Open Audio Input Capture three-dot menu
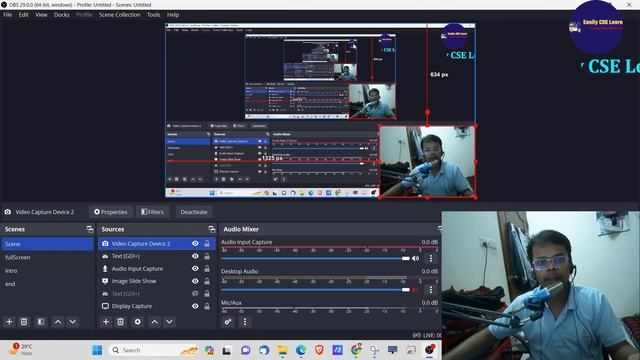The image size is (640, 360). pos(431,258)
